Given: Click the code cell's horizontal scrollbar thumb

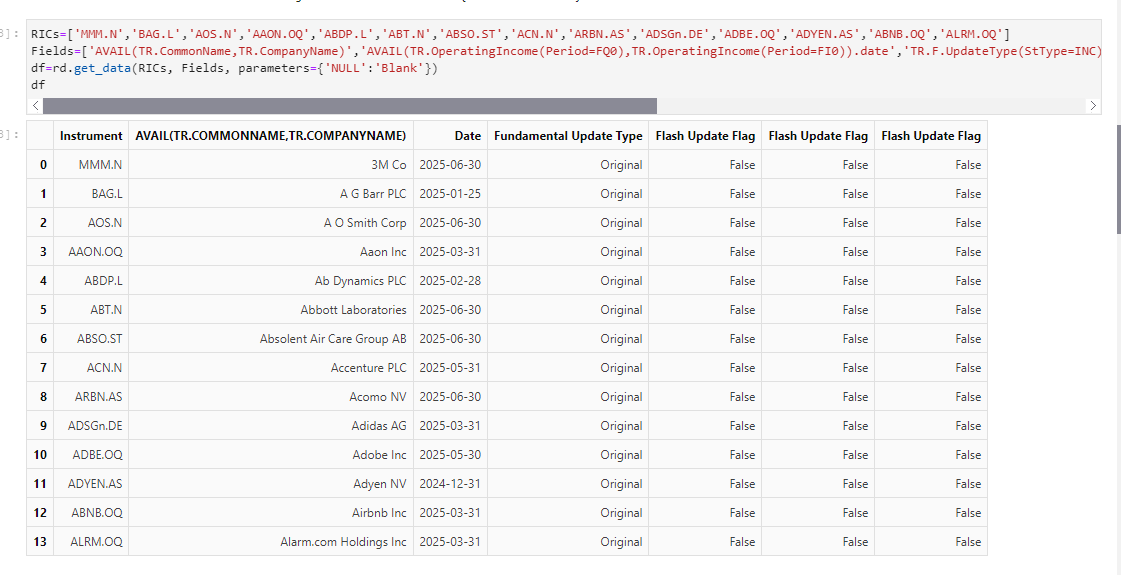Looking at the screenshot, I should (x=350, y=106).
